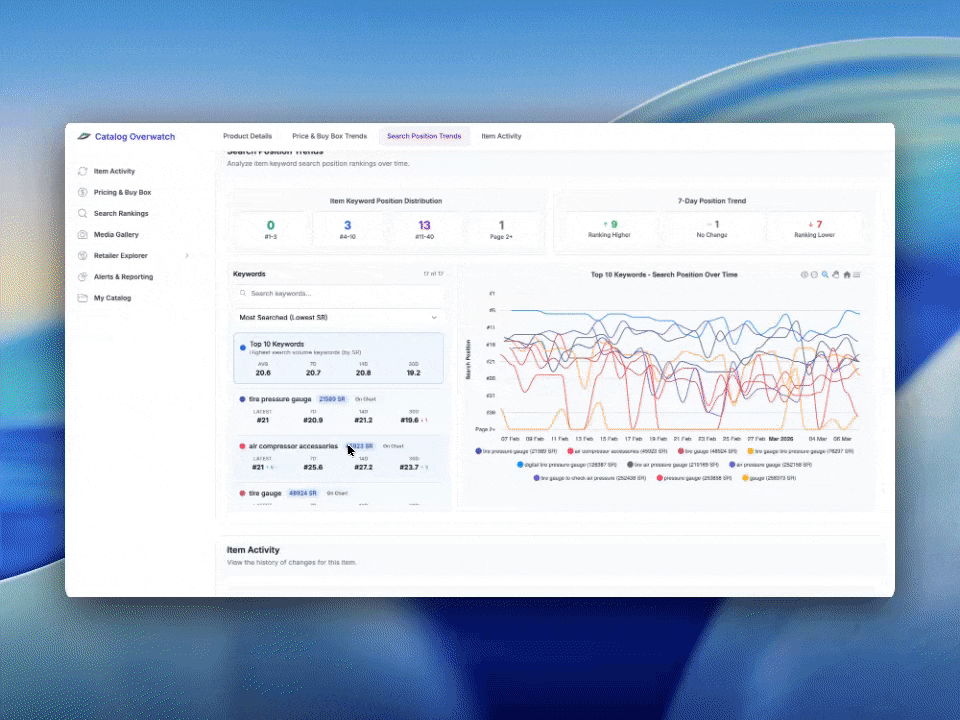Click the No Change trend card
Viewport: 960px width, 720px height.
click(712, 228)
